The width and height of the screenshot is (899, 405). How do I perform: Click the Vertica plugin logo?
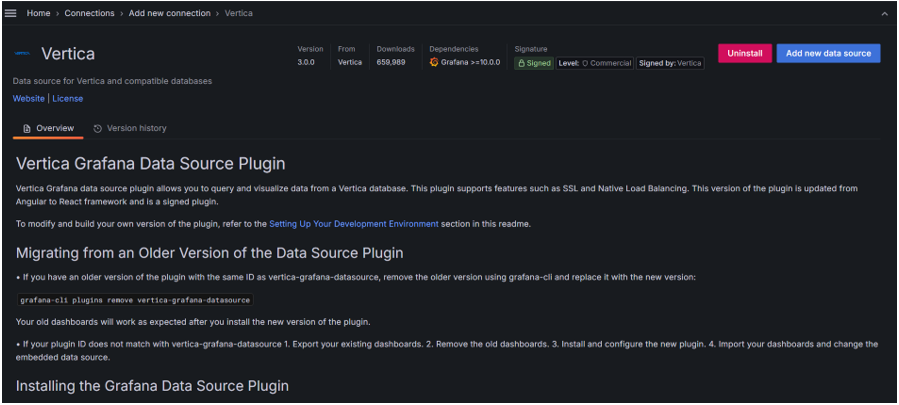pyautogui.click(x=22, y=53)
